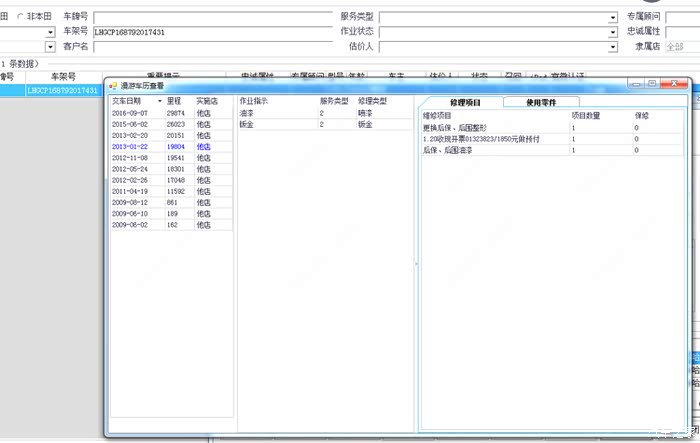
Task: Sort by the 交车日期 column header
Action: [130, 101]
